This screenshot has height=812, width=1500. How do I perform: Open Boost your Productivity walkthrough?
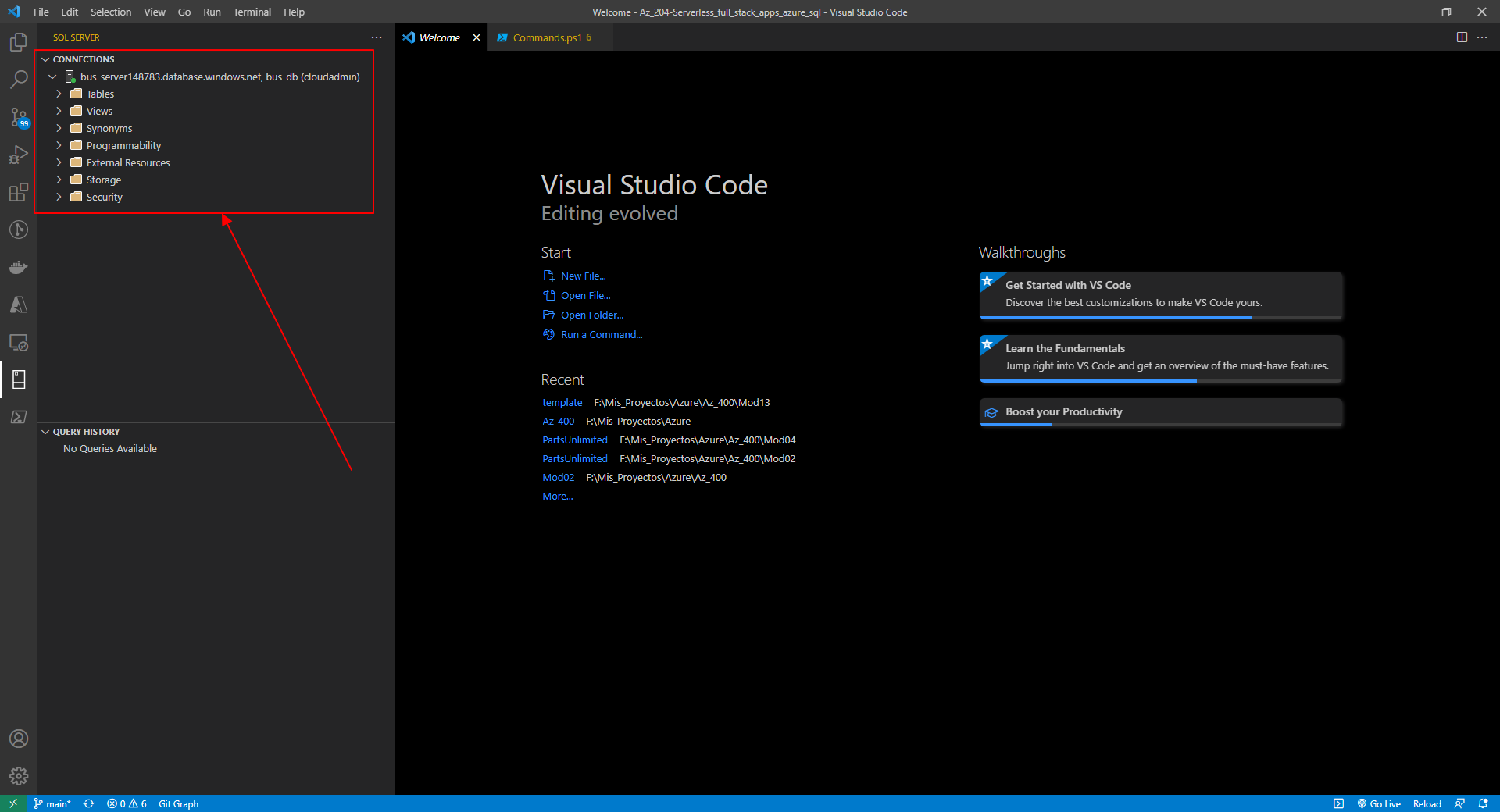tap(1161, 412)
